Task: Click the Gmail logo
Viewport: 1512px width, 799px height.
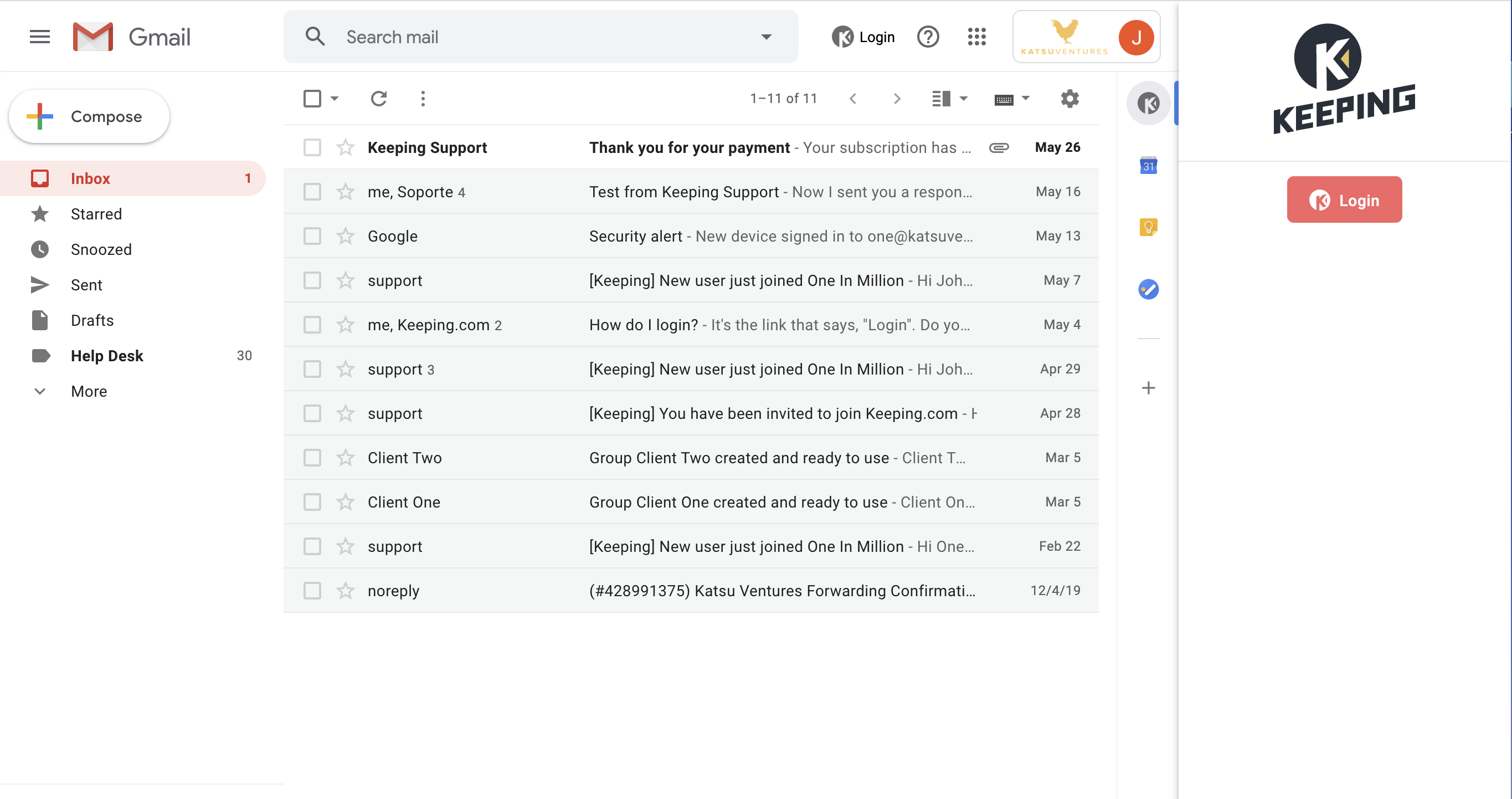Action: [132, 37]
